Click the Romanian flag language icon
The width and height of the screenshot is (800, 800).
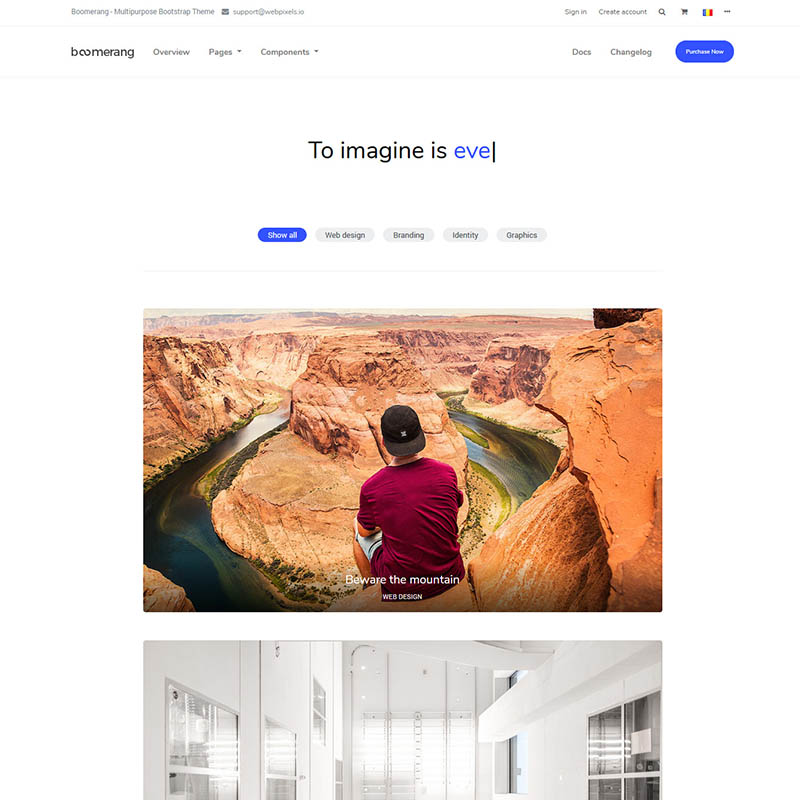coord(707,12)
